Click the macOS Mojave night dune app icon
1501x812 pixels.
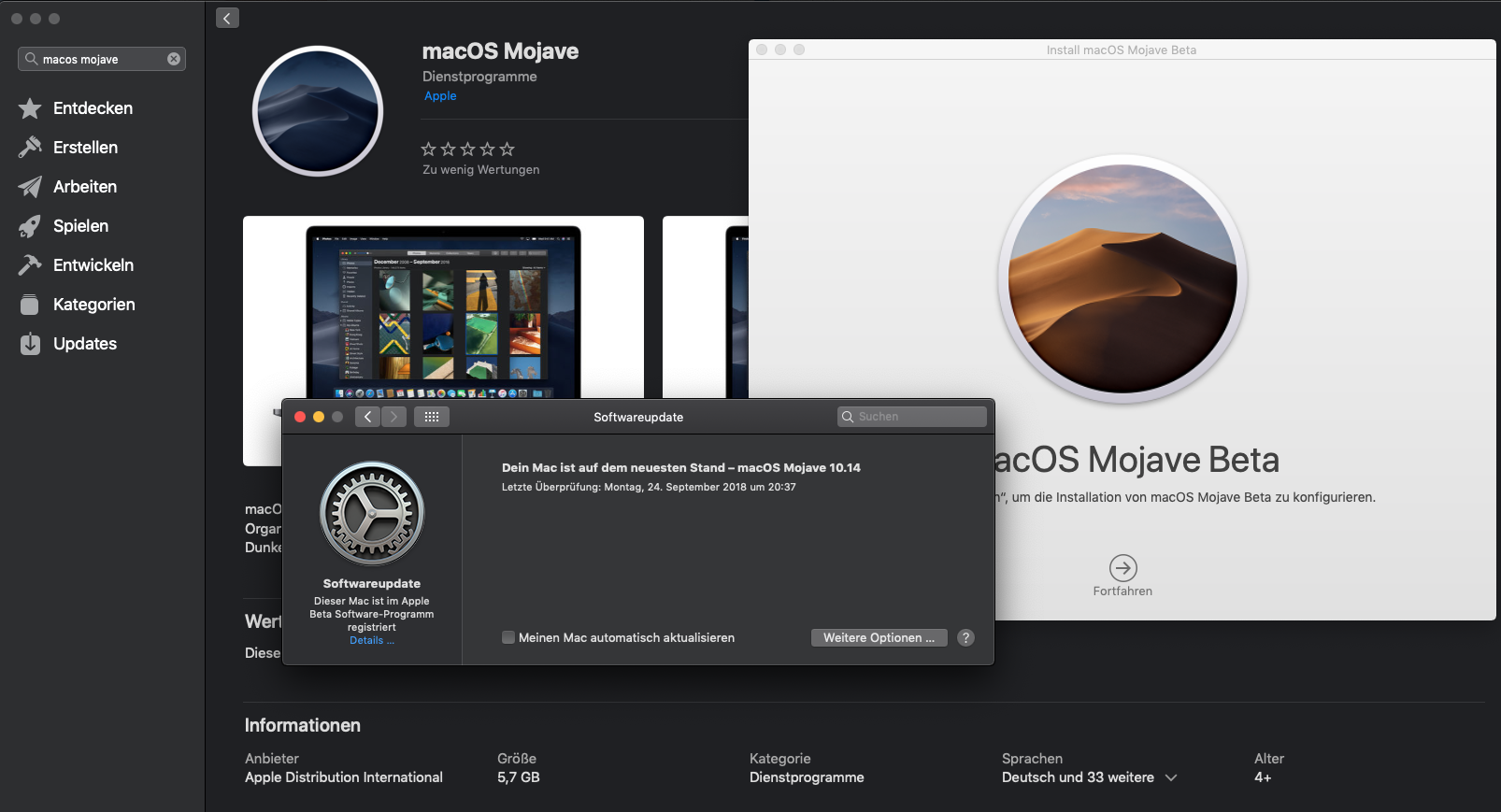318,111
